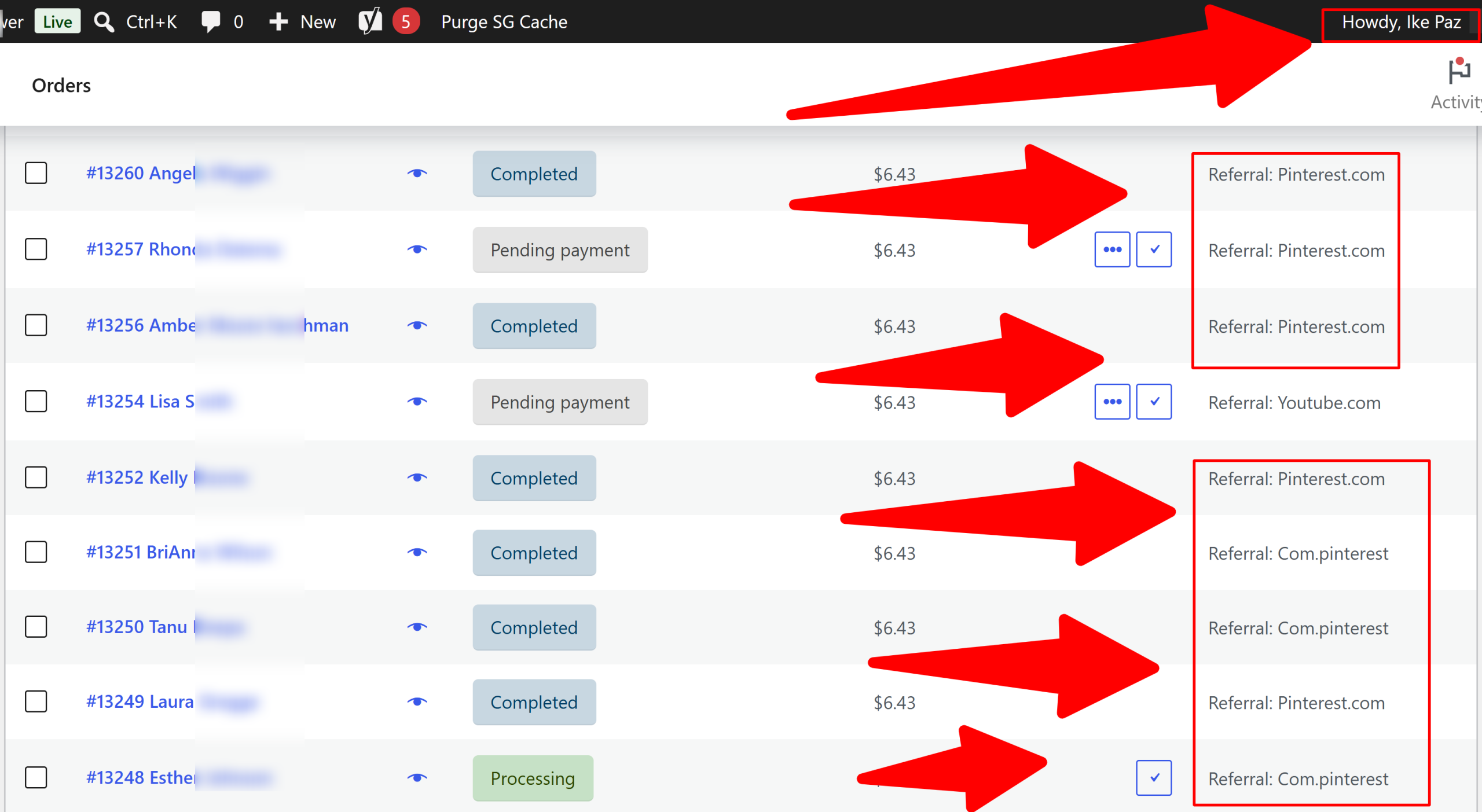
Task: Preview order #13256 with eye icon
Action: (417, 325)
